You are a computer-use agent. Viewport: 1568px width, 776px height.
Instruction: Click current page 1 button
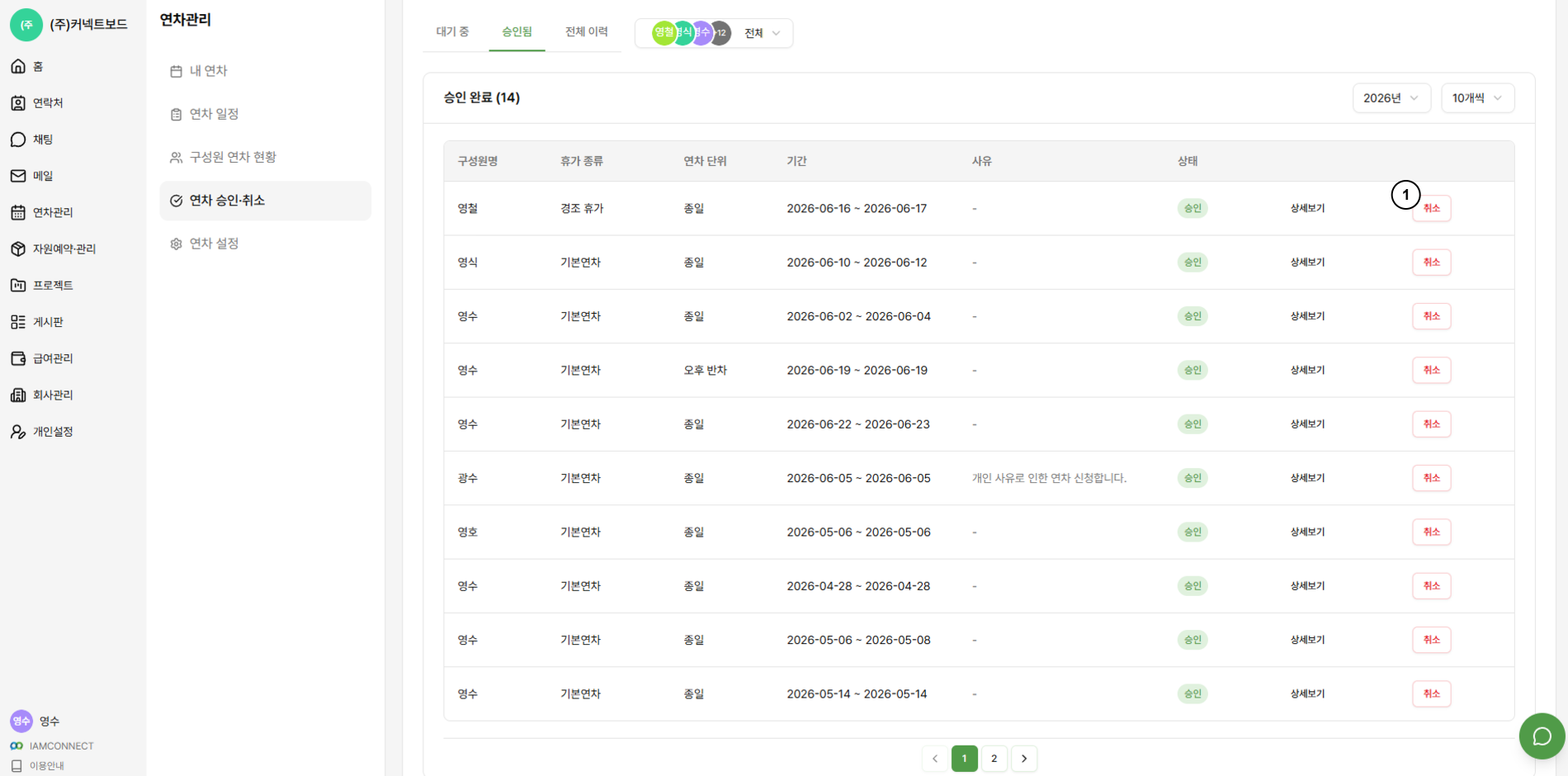click(965, 759)
